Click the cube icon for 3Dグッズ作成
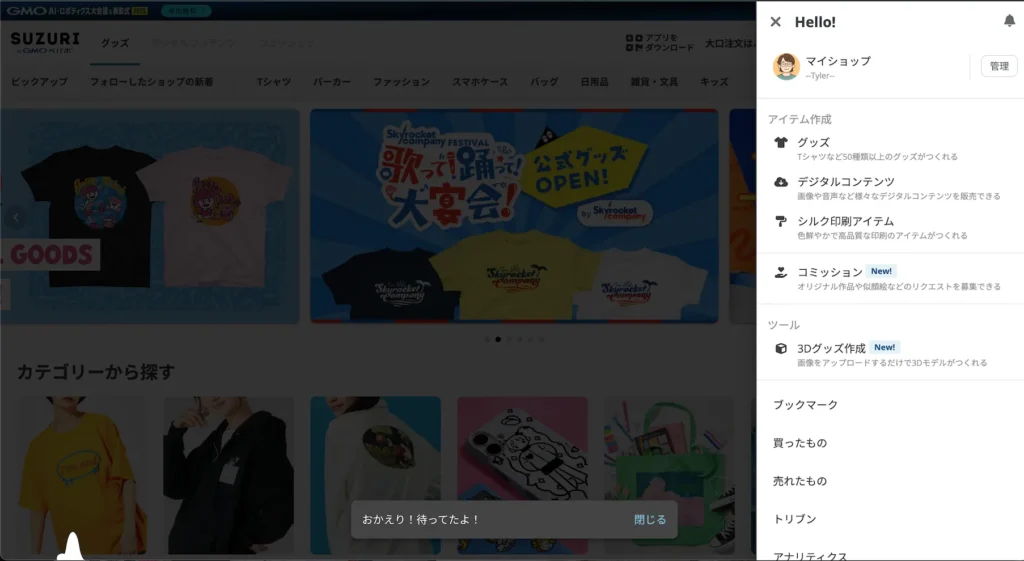The width and height of the screenshot is (1024, 561). 781,348
